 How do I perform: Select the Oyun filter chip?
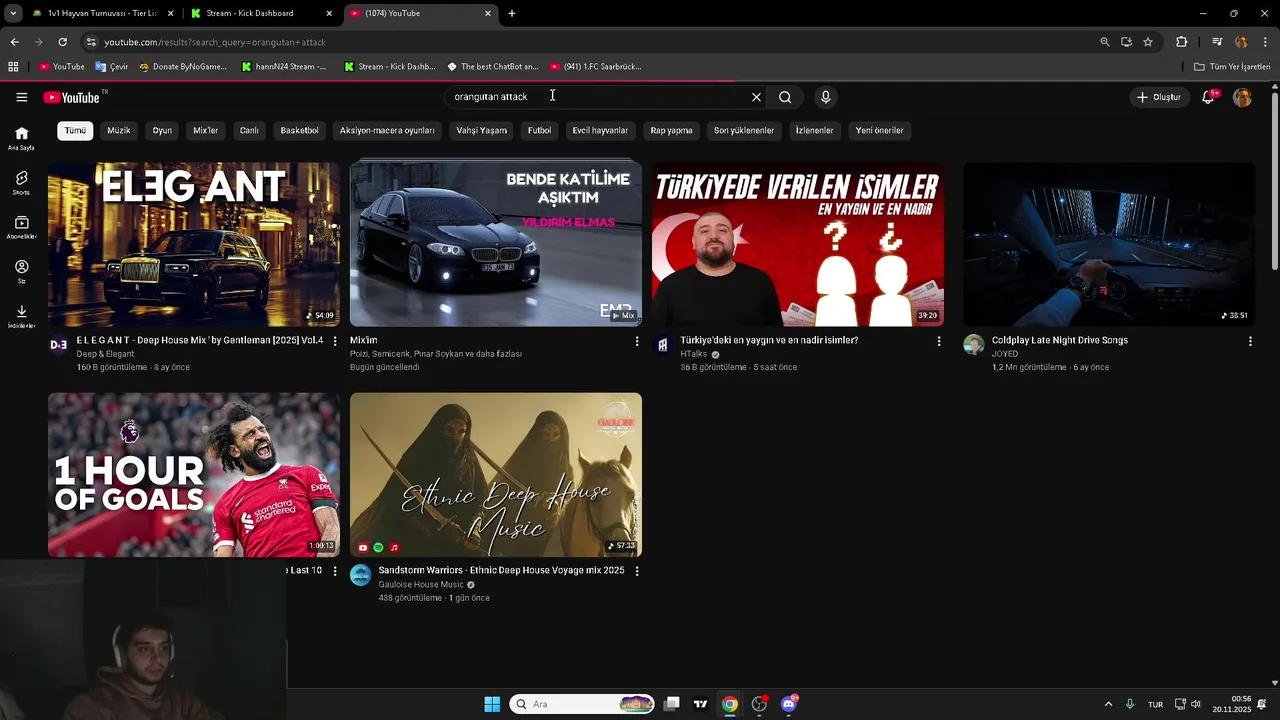(x=162, y=130)
